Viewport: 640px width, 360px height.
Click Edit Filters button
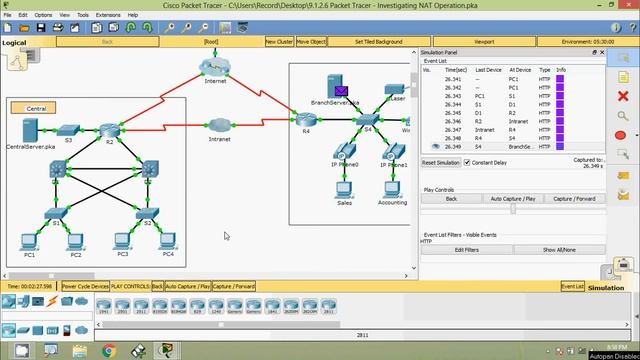467,250
